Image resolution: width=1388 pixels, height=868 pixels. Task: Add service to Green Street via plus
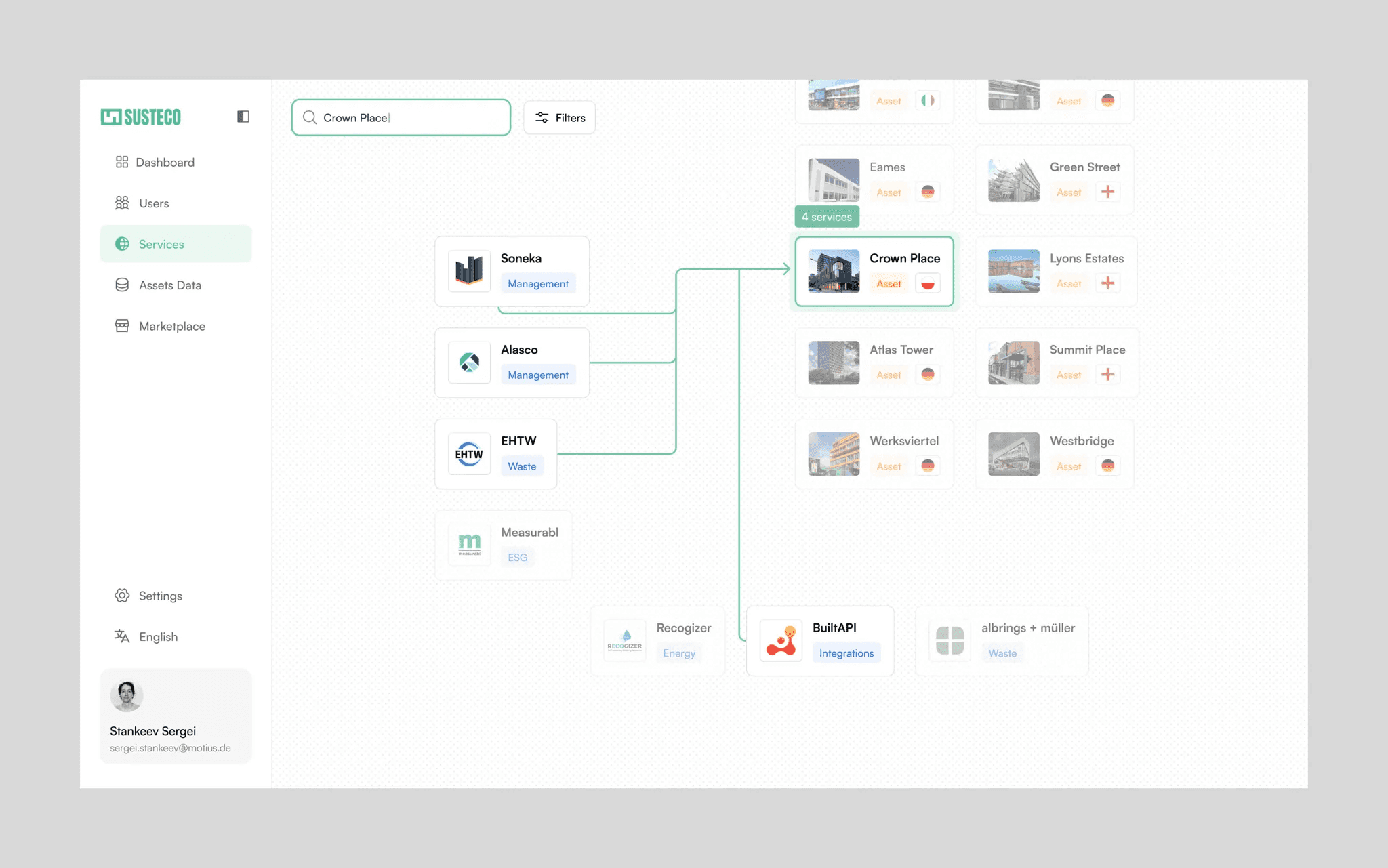tap(1107, 192)
